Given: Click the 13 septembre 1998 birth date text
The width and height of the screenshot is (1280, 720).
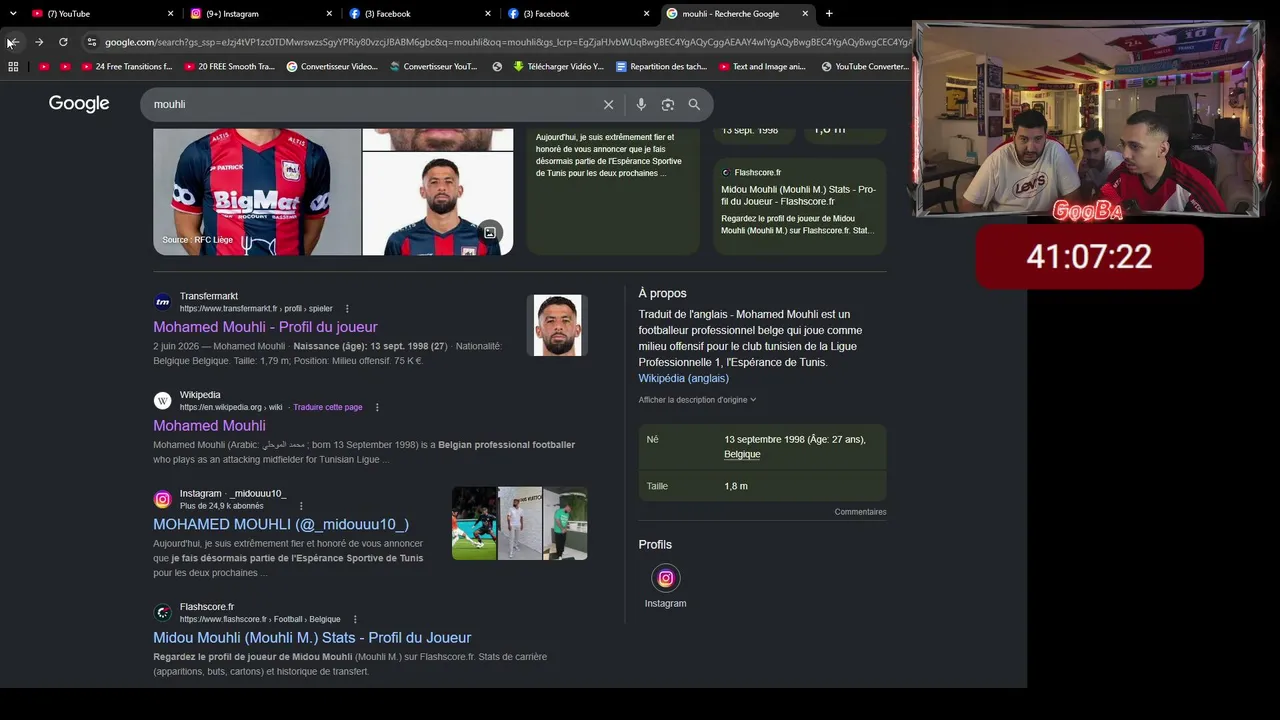Looking at the screenshot, I should (795, 439).
